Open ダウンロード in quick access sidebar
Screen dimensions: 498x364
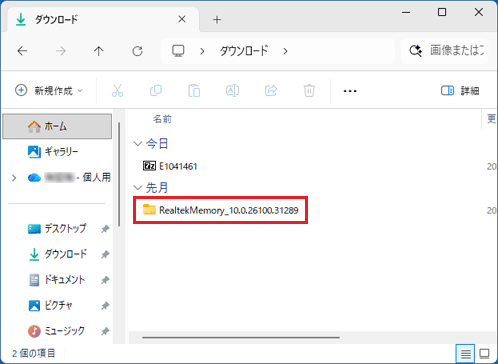(57, 254)
